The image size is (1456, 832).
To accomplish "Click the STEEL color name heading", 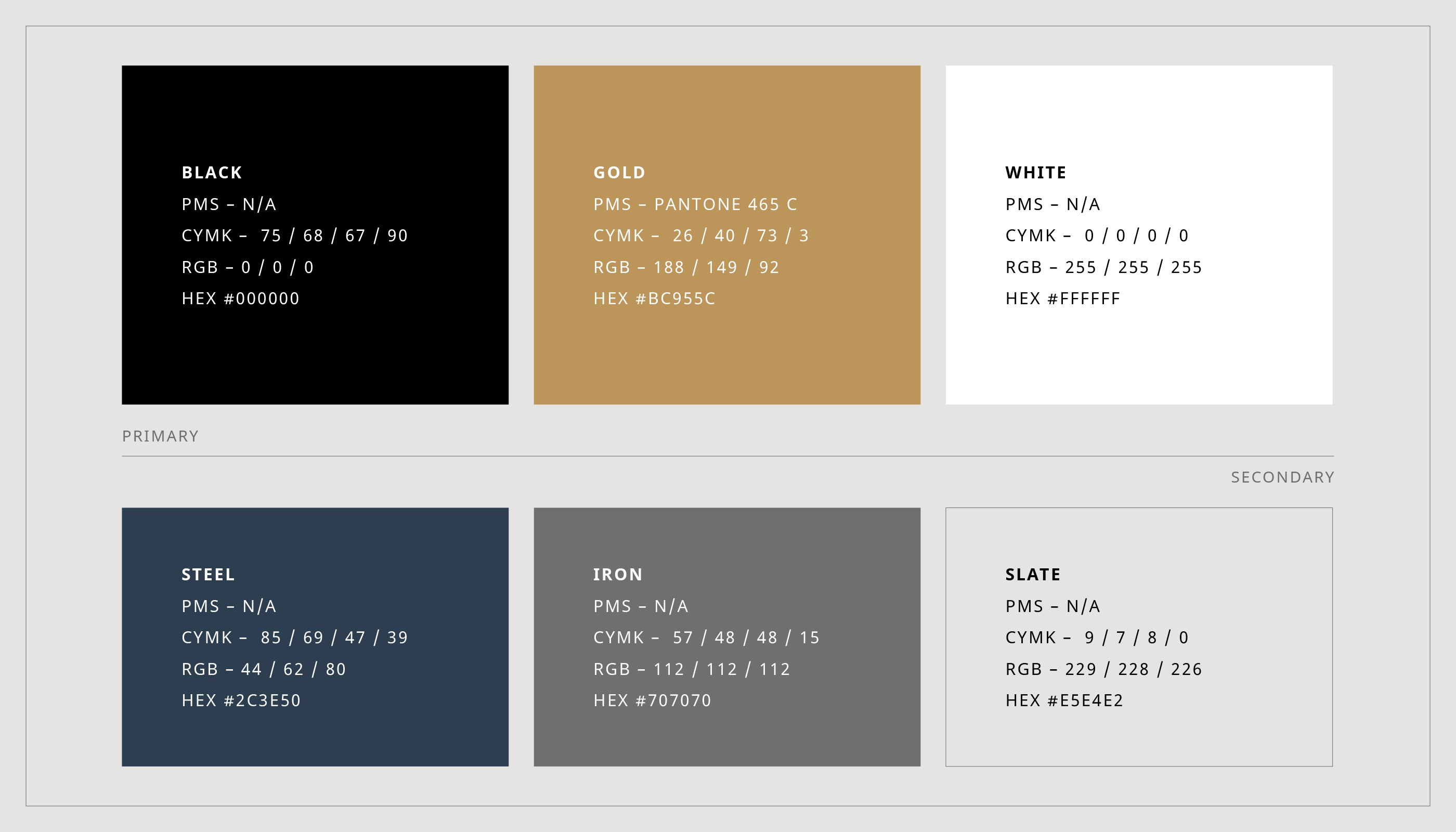I will [x=208, y=574].
